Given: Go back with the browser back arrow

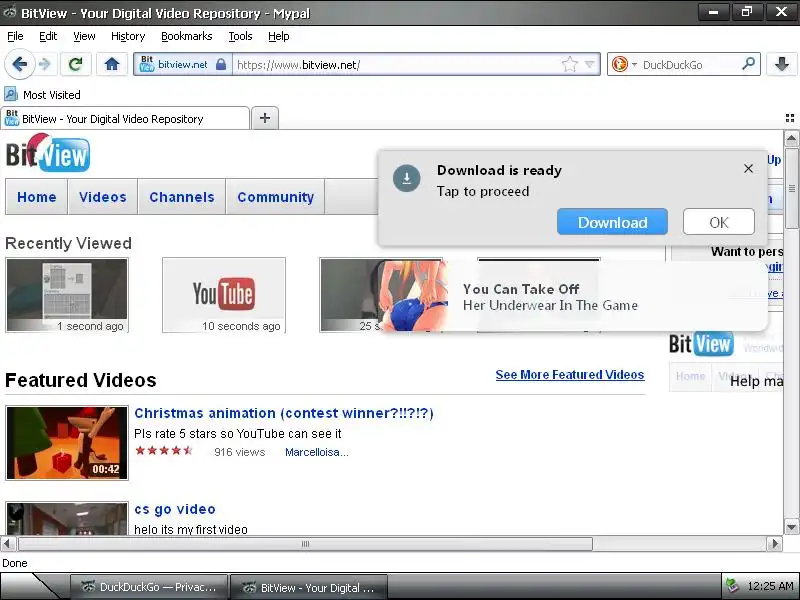Looking at the screenshot, I should coord(19,64).
